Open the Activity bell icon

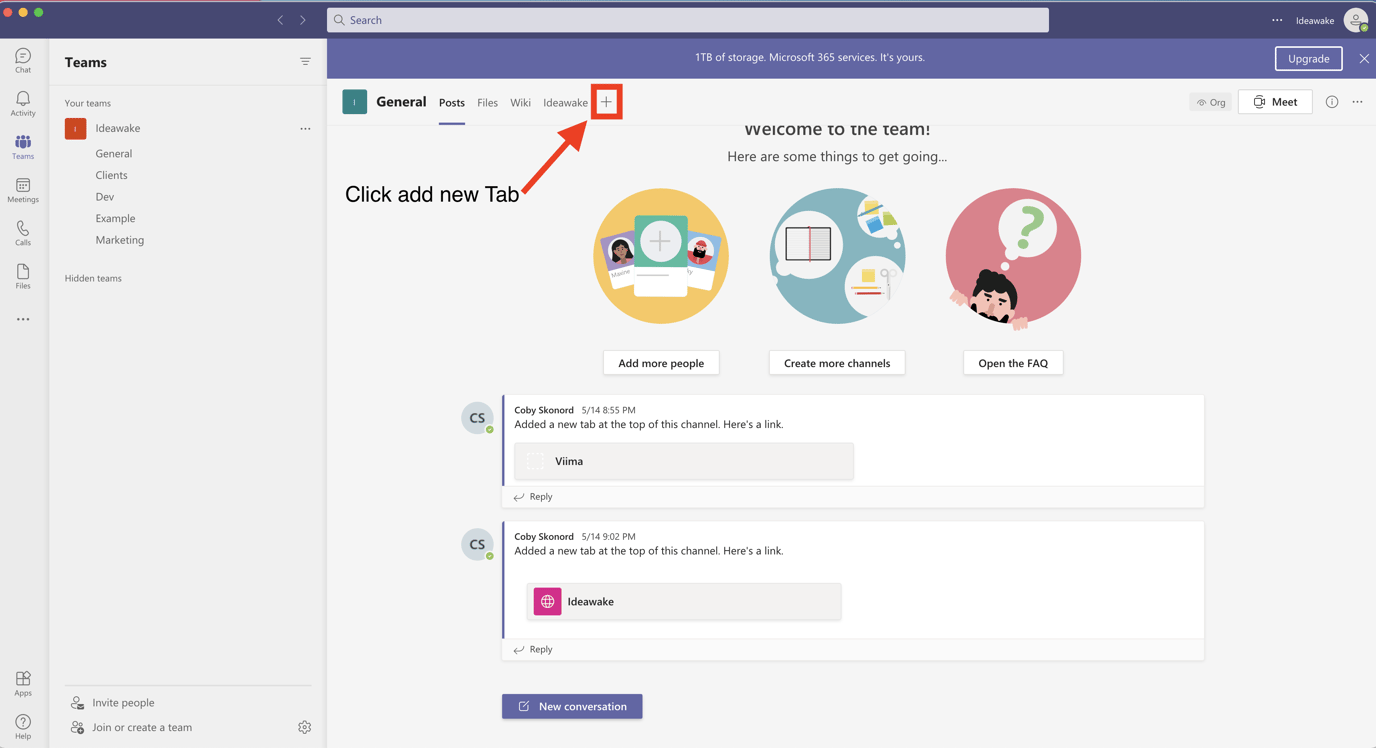[x=23, y=103]
